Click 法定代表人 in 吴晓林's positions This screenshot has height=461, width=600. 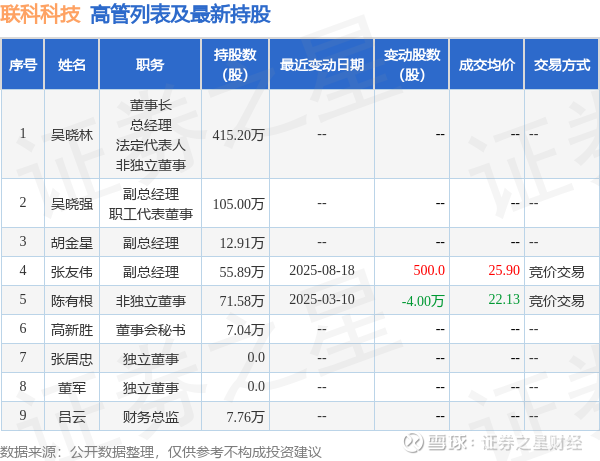coord(150,145)
